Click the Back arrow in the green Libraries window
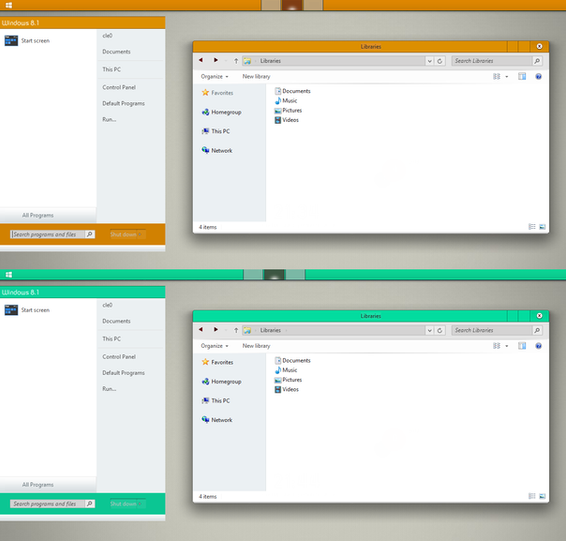Screen dimensions: 566x541 201,330
